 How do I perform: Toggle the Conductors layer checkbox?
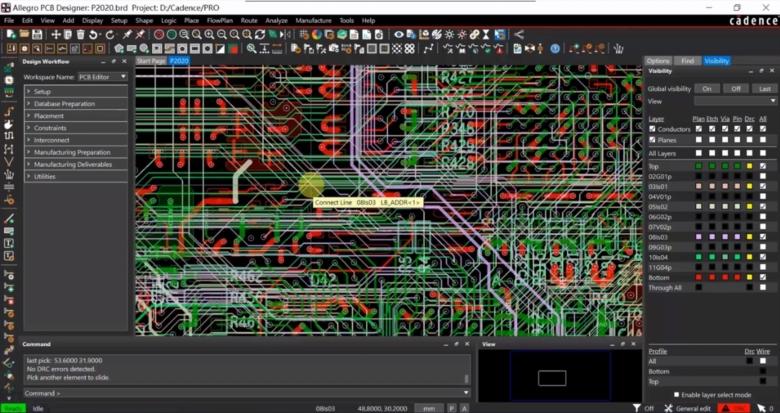point(652,128)
